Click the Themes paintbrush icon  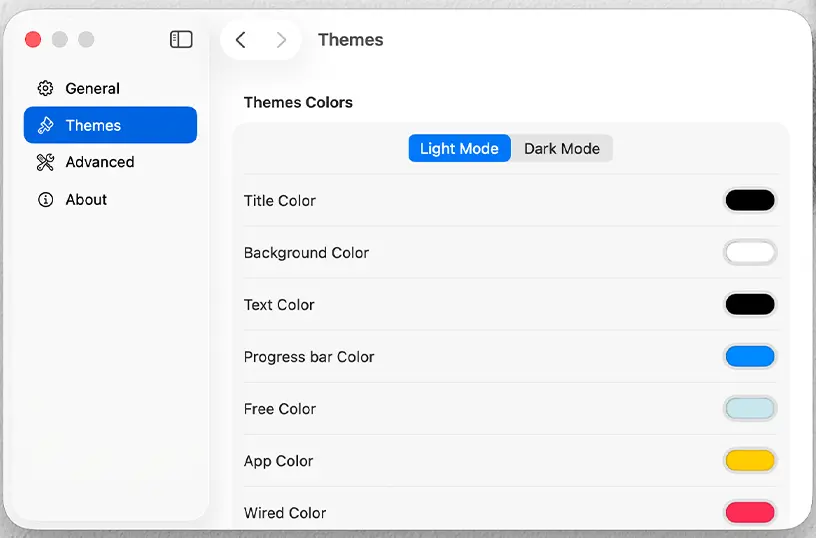45,125
